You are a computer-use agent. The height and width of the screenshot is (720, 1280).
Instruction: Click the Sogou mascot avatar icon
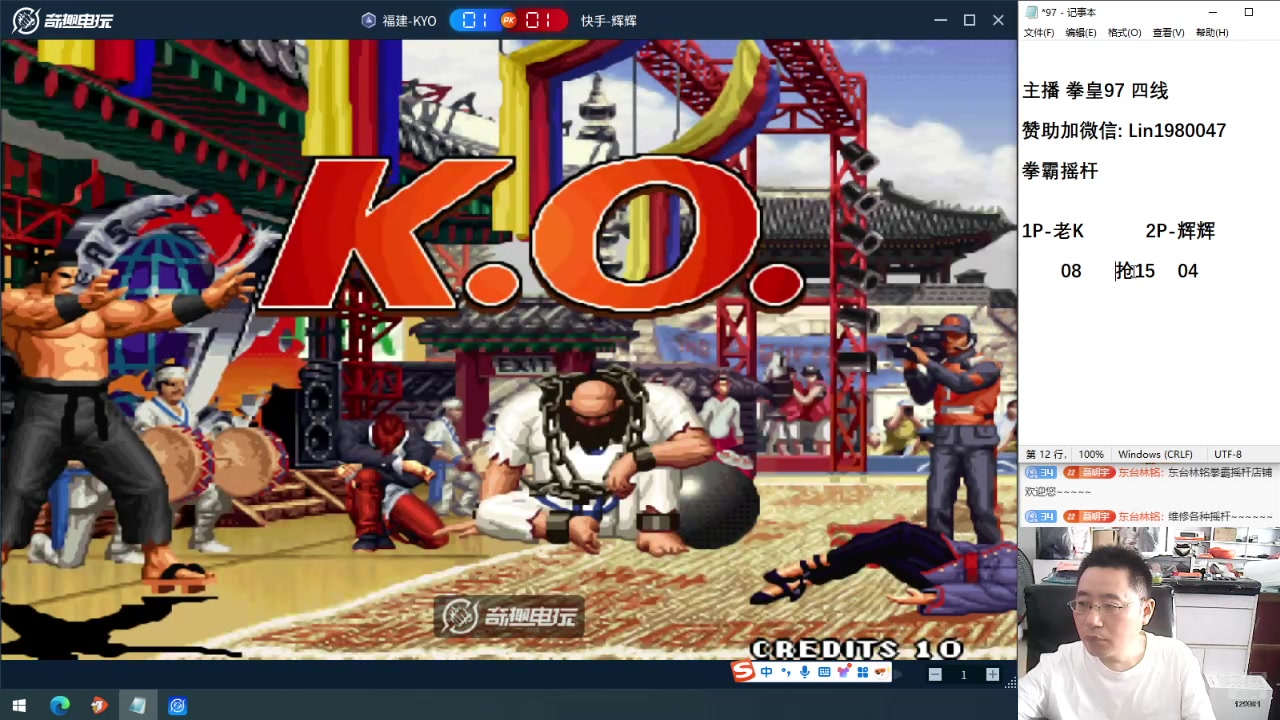(881, 673)
